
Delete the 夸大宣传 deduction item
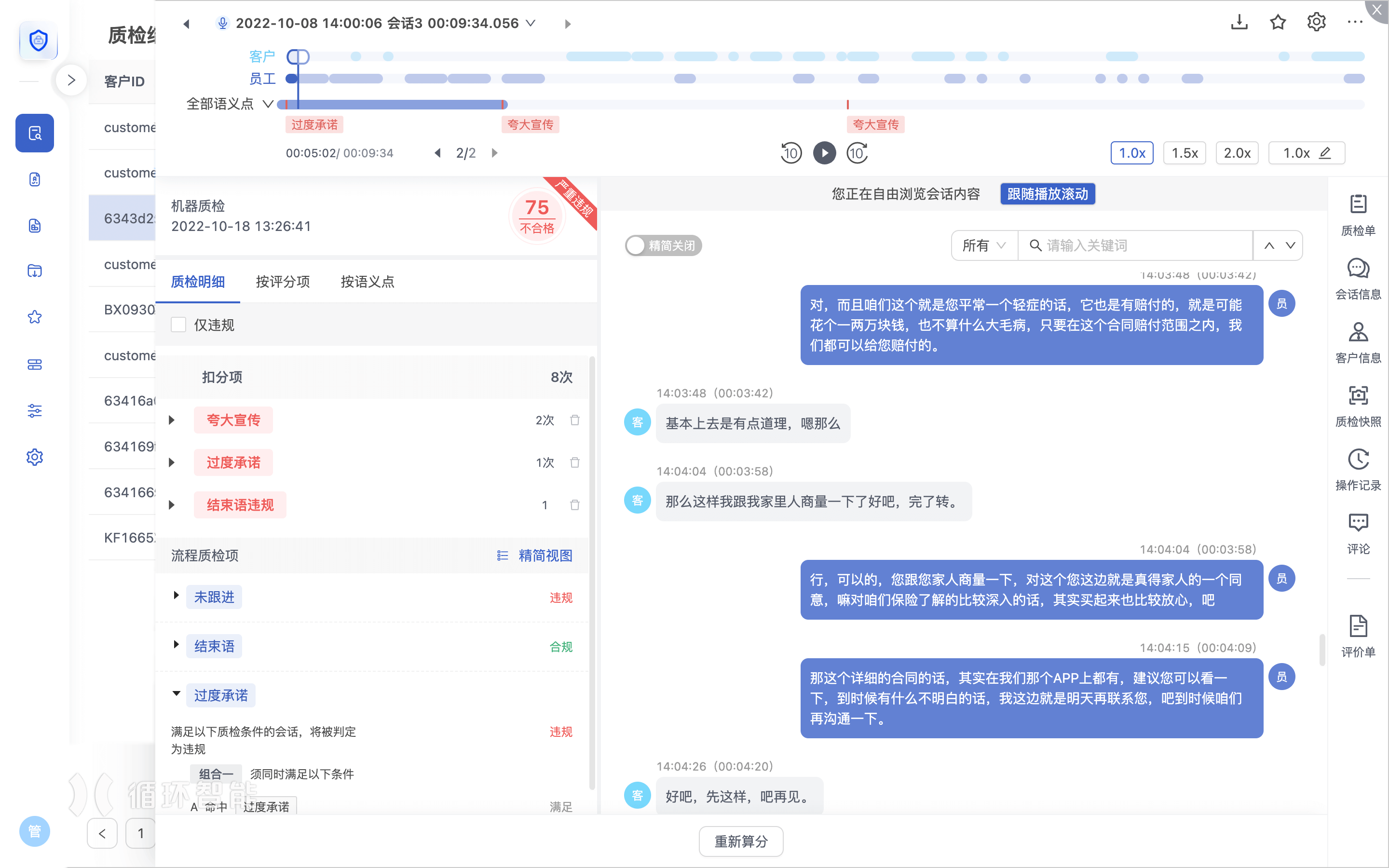[x=574, y=420]
